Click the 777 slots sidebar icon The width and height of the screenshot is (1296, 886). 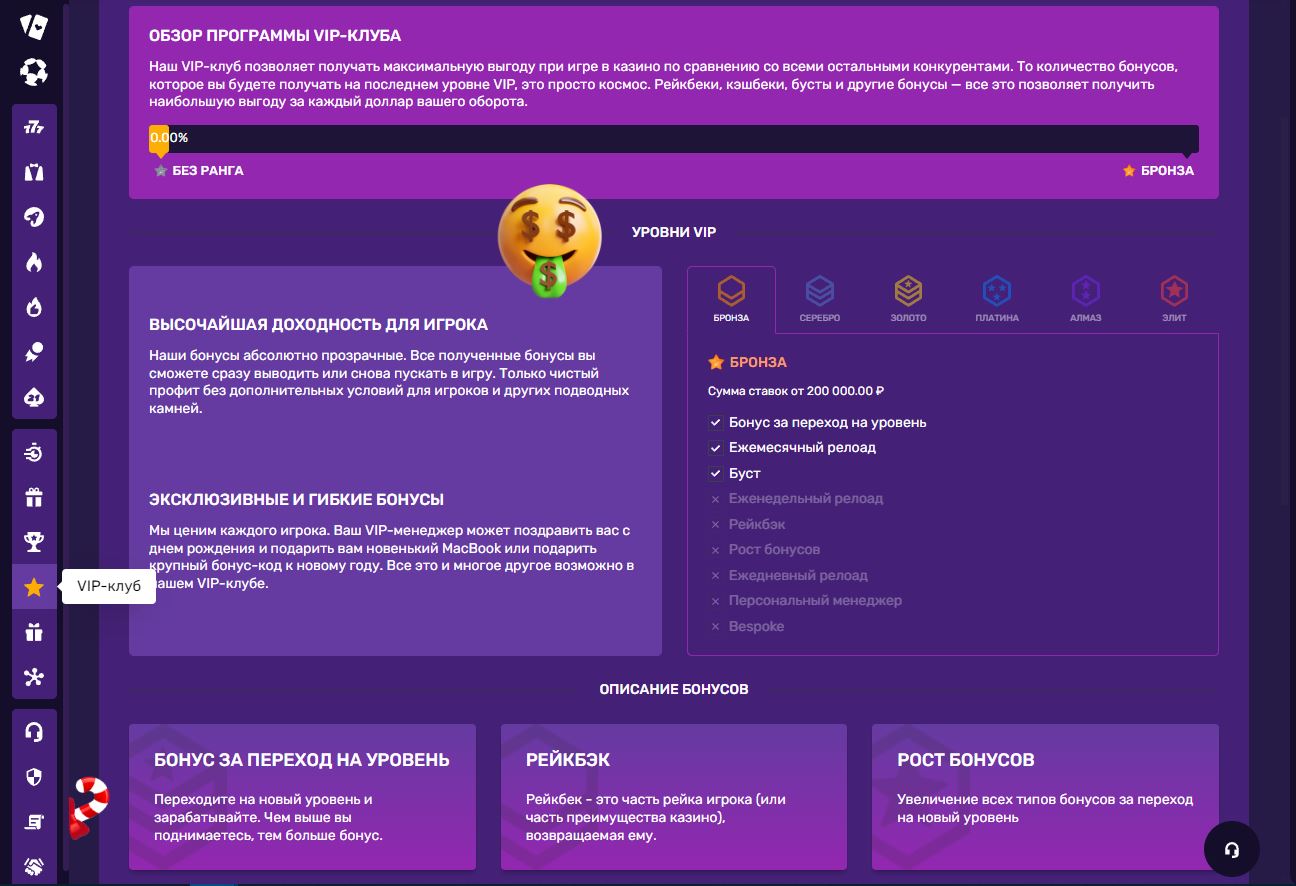tap(34, 127)
